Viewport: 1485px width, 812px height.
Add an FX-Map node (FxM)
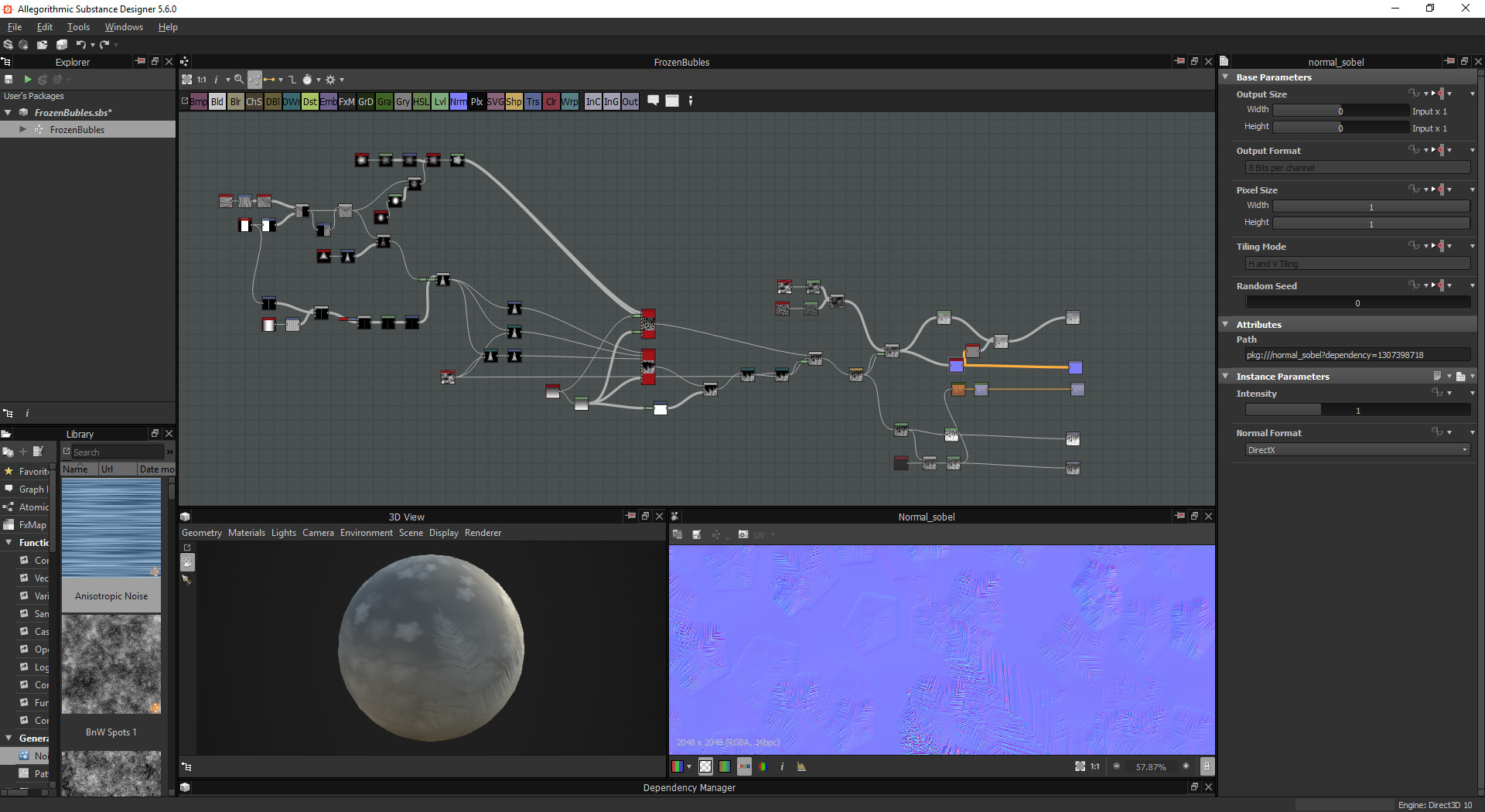coord(347,101)
